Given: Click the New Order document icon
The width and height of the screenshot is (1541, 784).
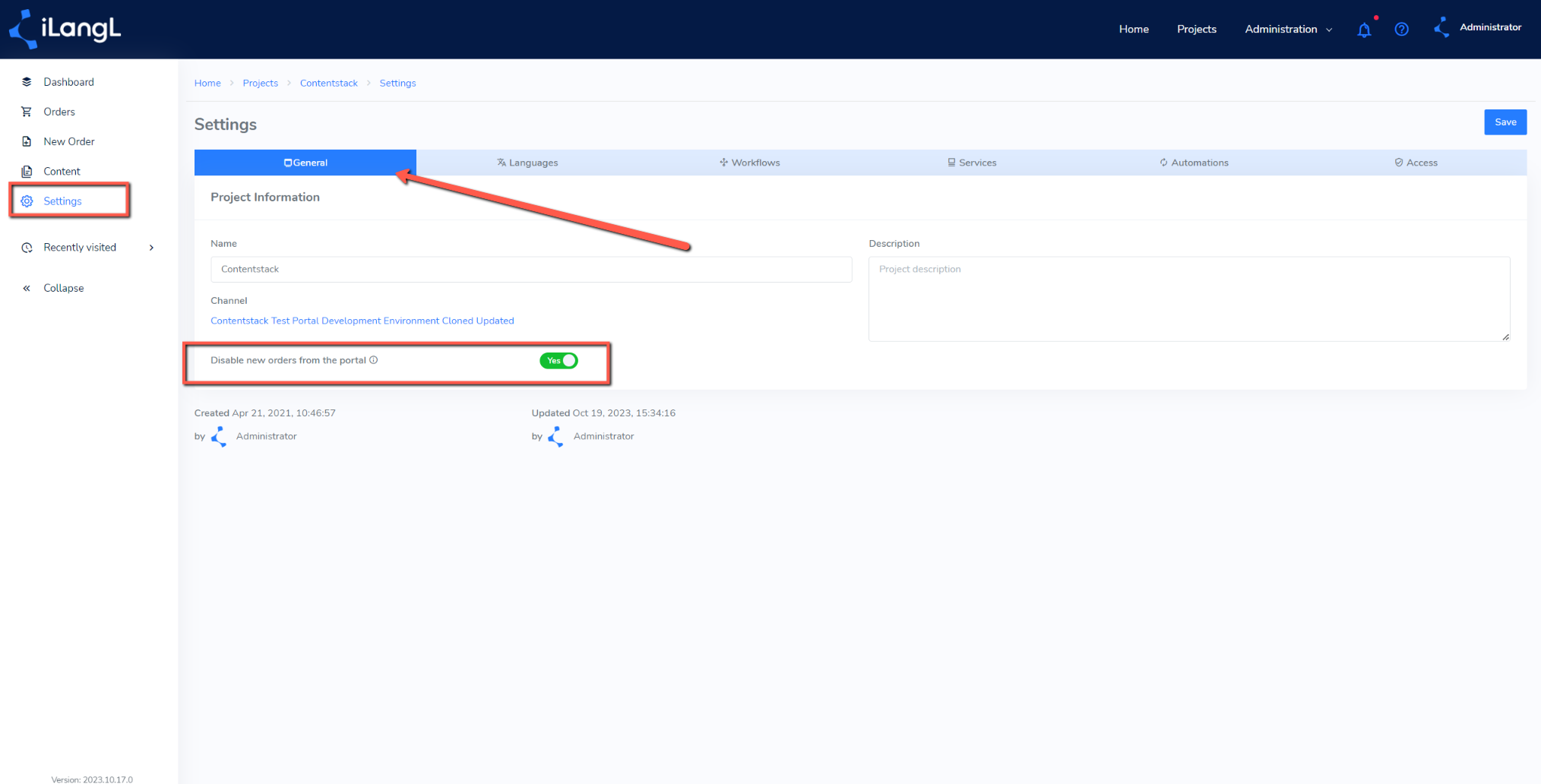Looking at the screenshot, I should click(27, 141).
